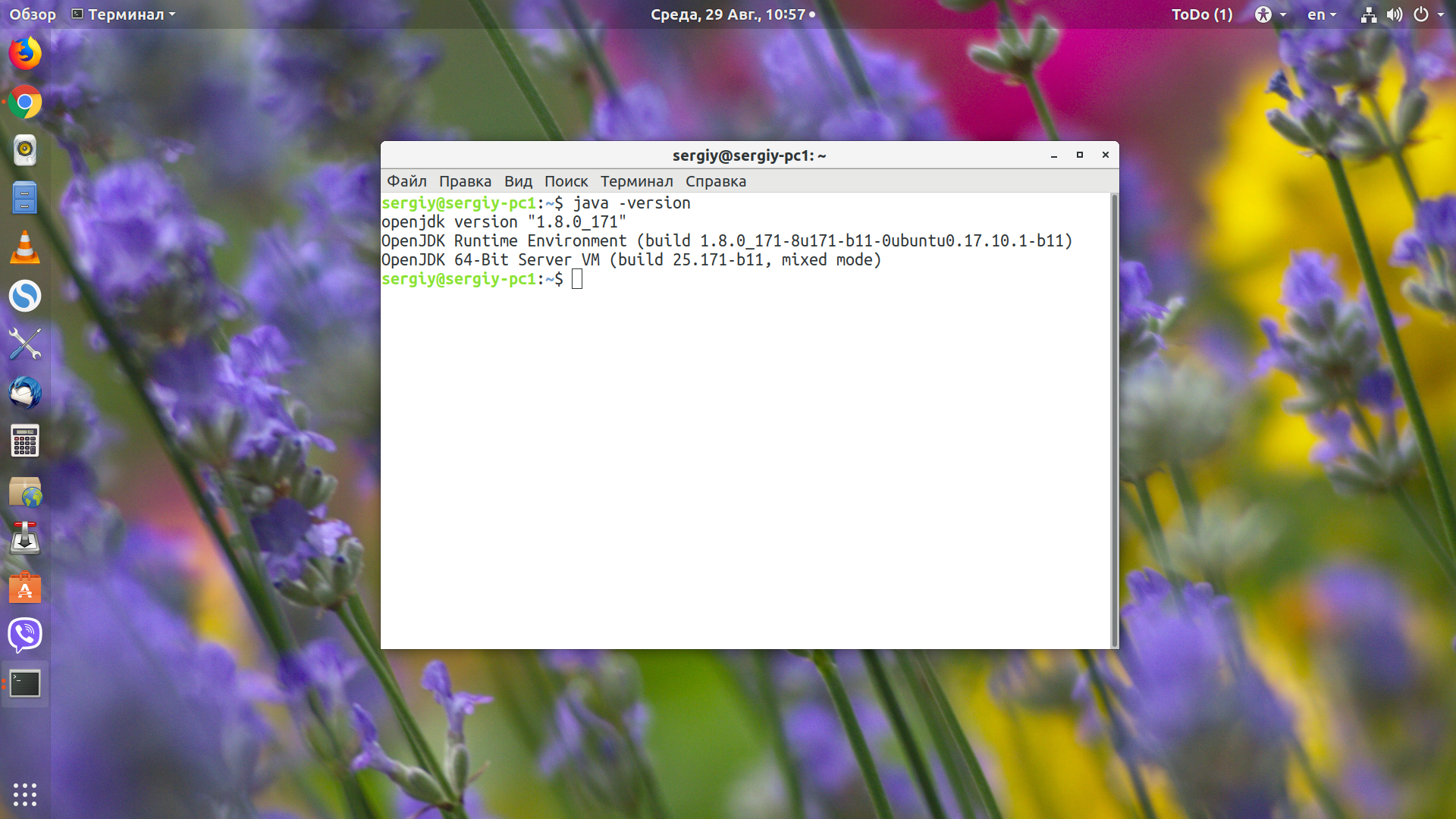Viewport: 1456px width, 819px height.
Task: Open the power menu icon
Action: (x=1421, y=14)
